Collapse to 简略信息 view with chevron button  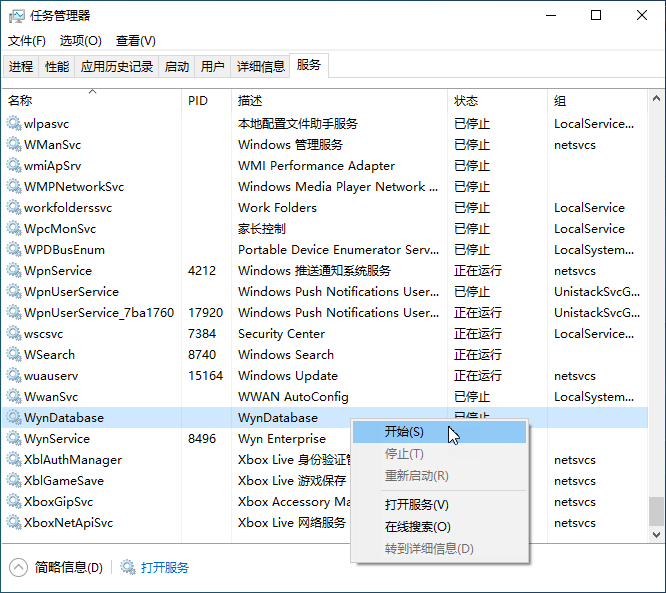click(x=18, y=567)
